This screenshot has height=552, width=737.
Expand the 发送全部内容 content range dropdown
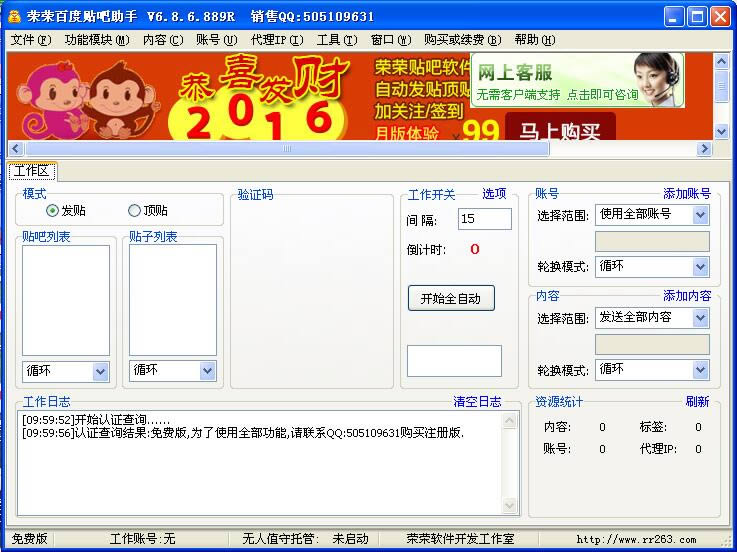pyautogui.click(x=700, y=318)
